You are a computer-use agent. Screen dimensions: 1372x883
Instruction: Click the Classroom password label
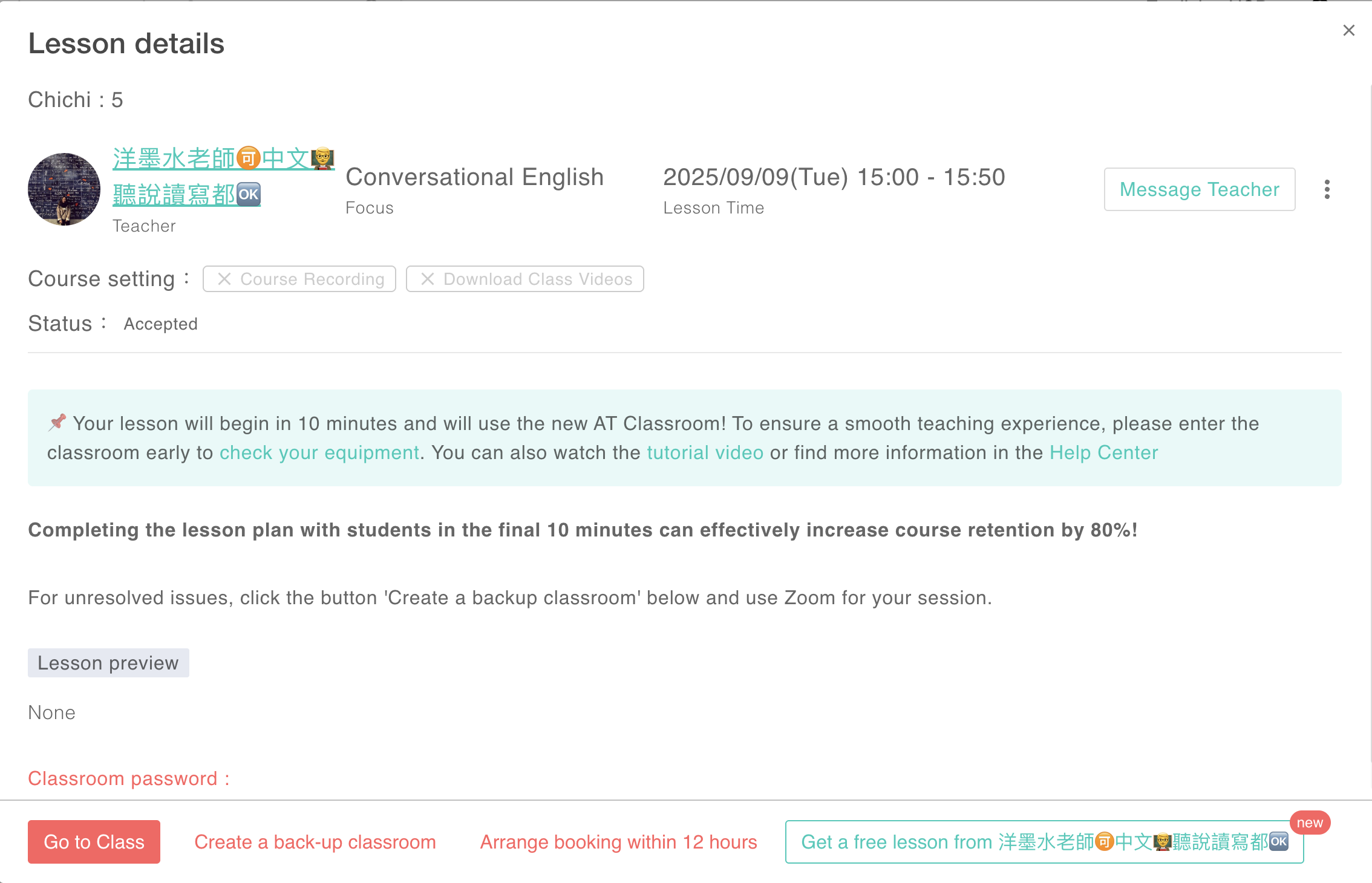(x=129, y=778)
